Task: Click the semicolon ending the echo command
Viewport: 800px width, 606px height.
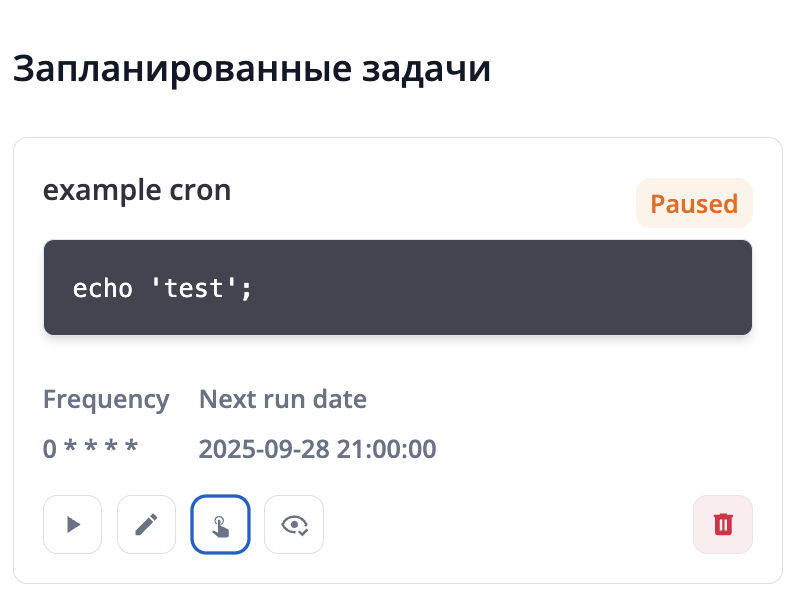Action: coord(246,289)
